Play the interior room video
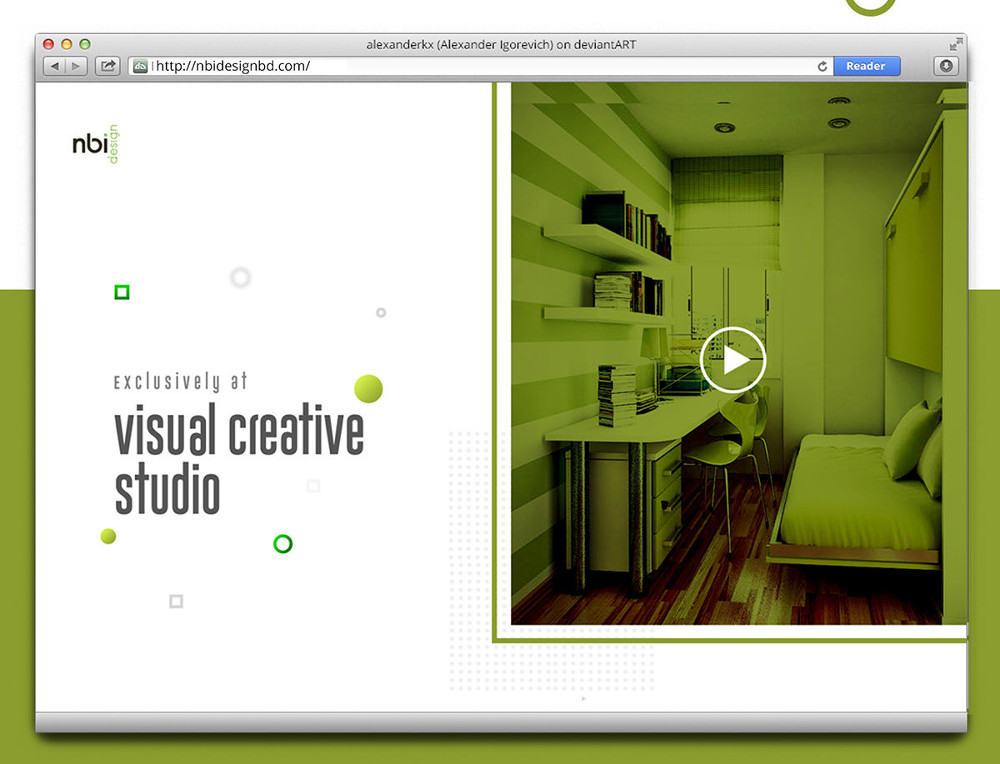This screenshot has width=1000, height=764. (733, 360)
